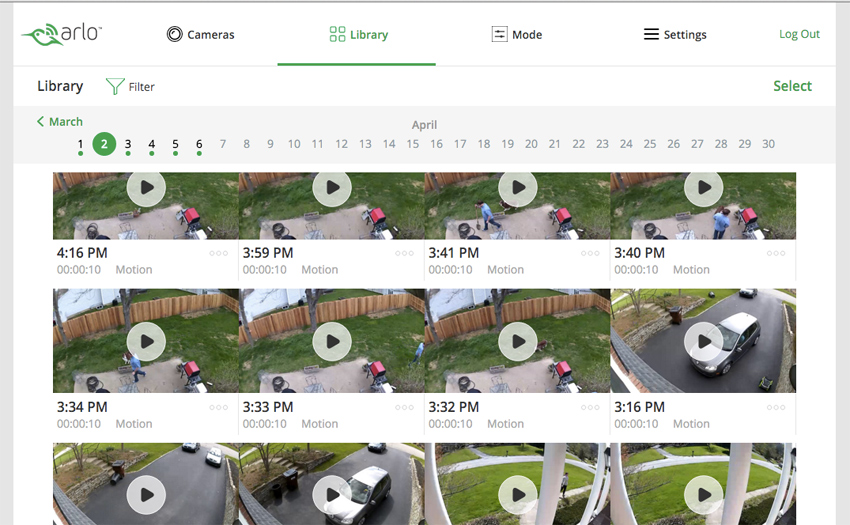The height and width of the screenshot is (525, 850).
Task: Click Select to choose recordings
Action: [x=792, y=86]
